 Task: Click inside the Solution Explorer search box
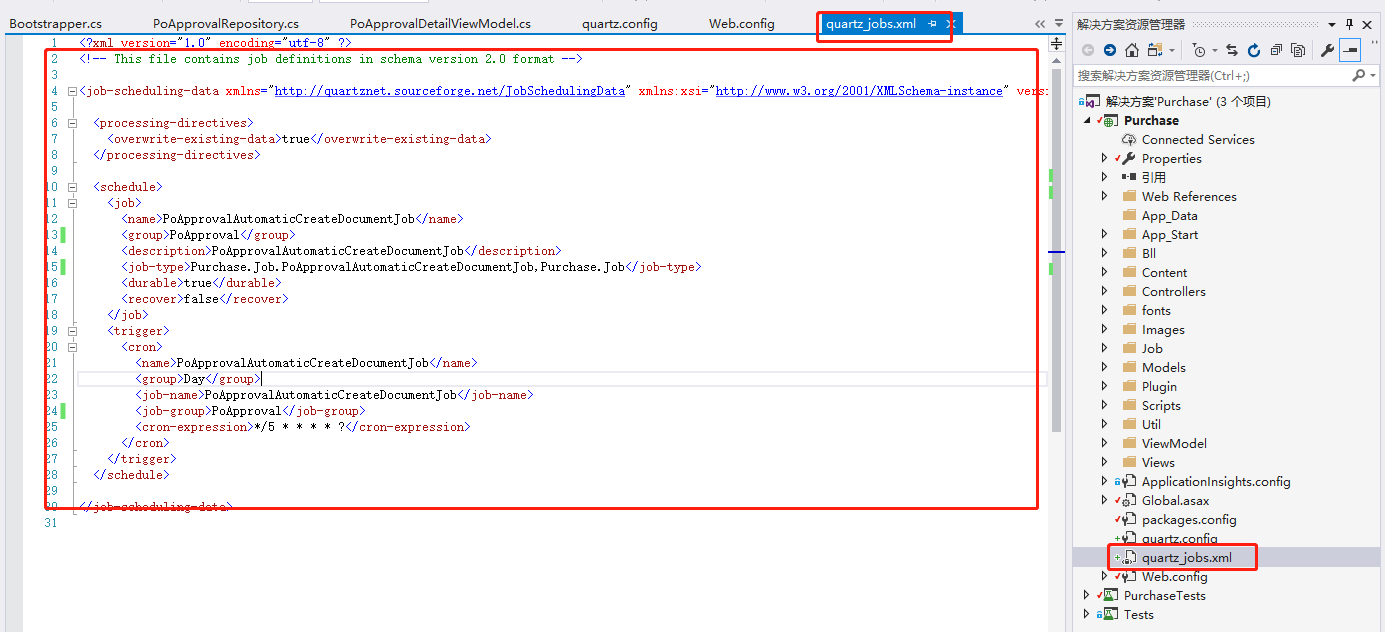(x=1200, y=75)
